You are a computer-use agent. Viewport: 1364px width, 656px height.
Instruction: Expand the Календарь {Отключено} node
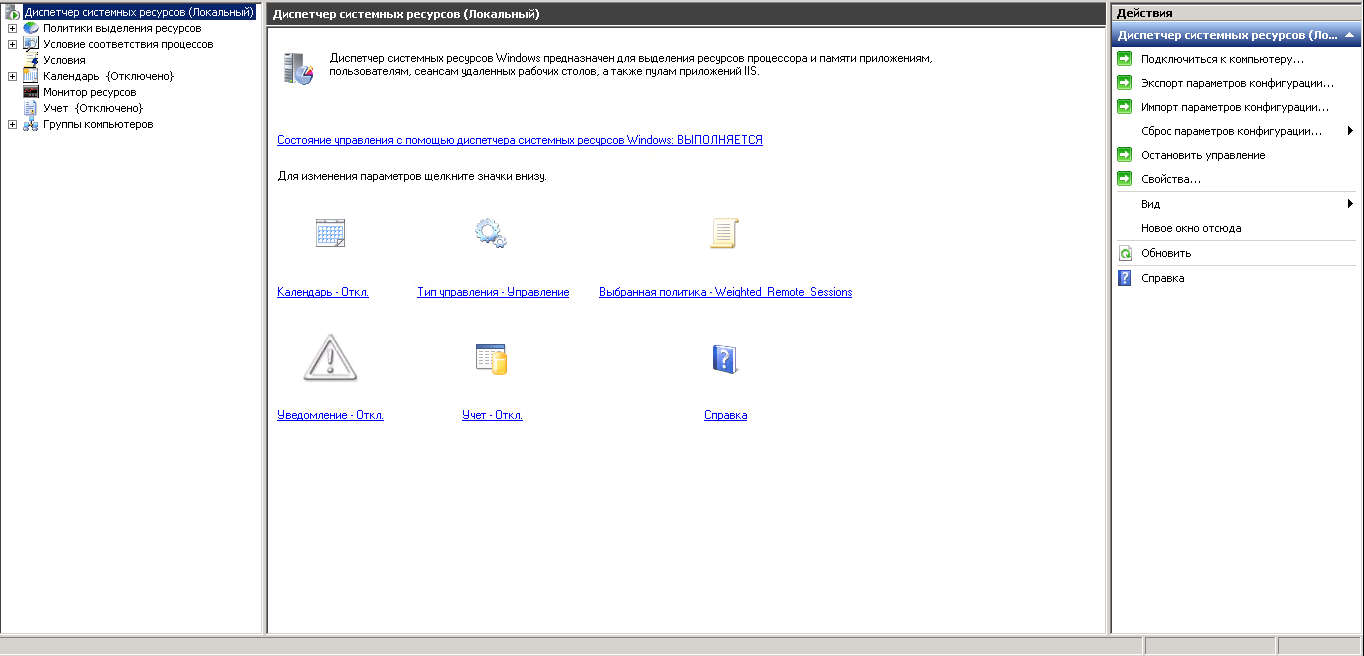(12, 76)
